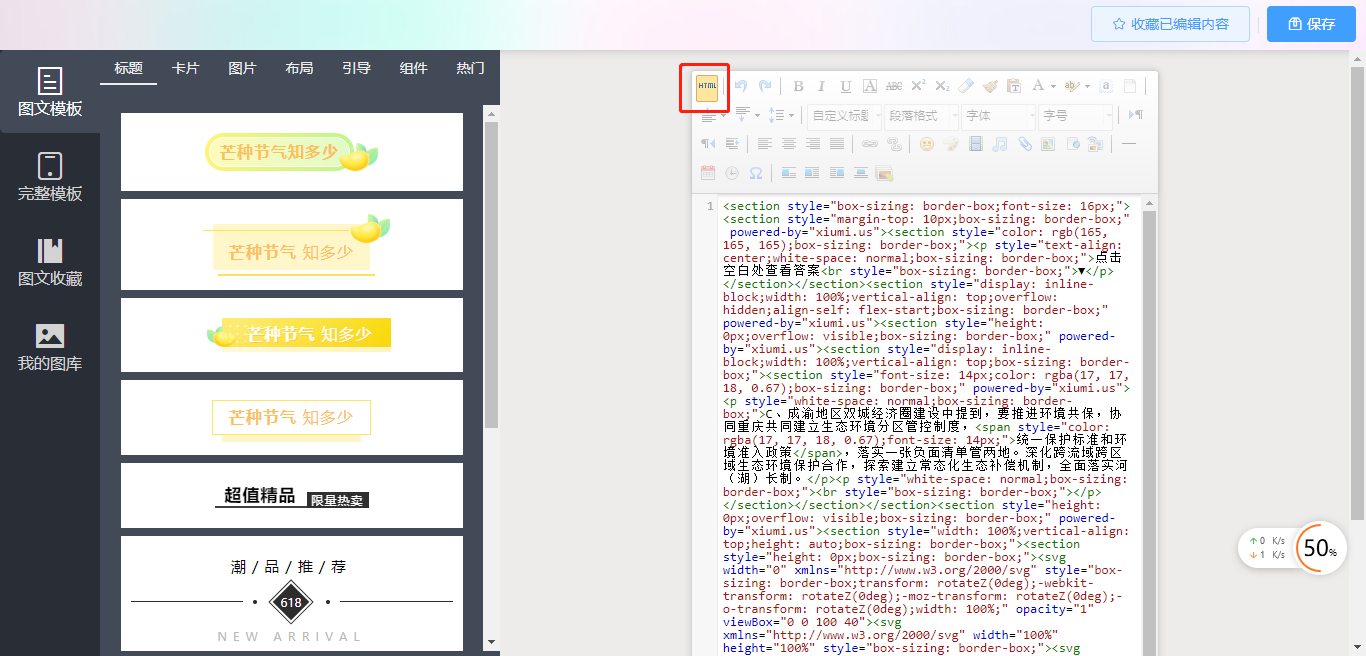
Task: Insert a video using the film icon
Action: [x=976, y=144]
